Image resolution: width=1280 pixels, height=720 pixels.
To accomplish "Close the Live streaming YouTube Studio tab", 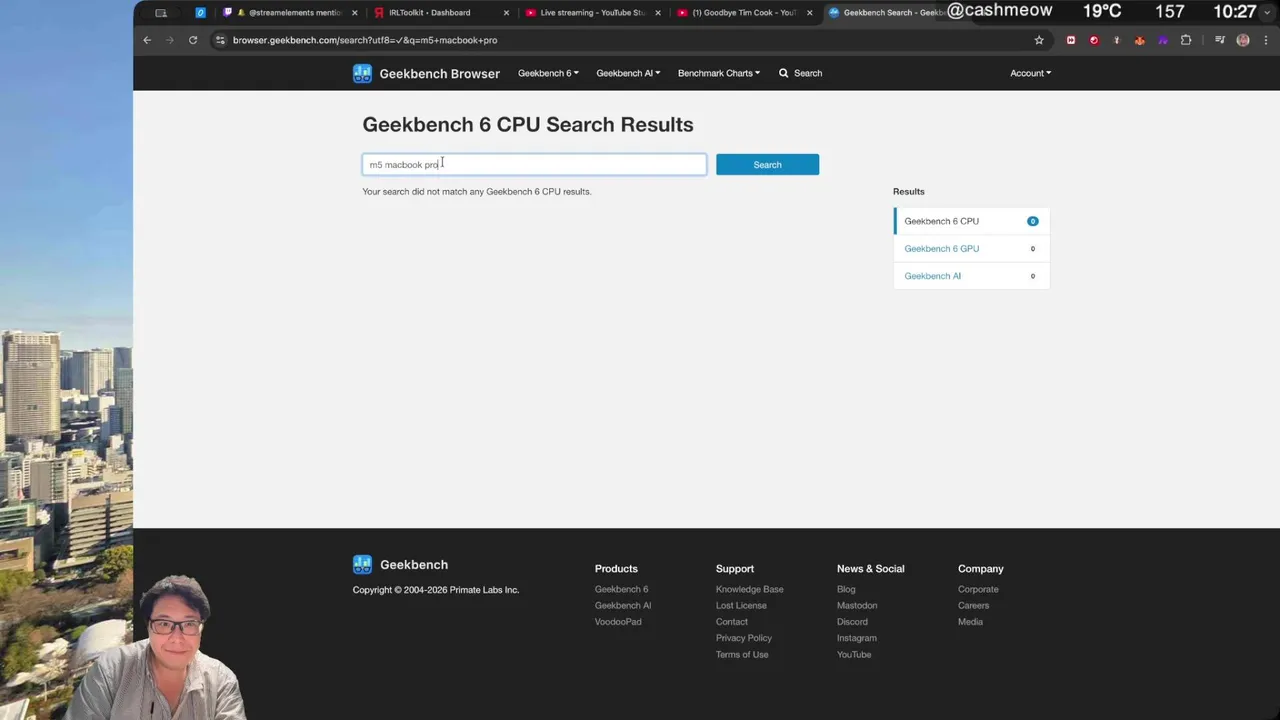I will tap(658, 13).
